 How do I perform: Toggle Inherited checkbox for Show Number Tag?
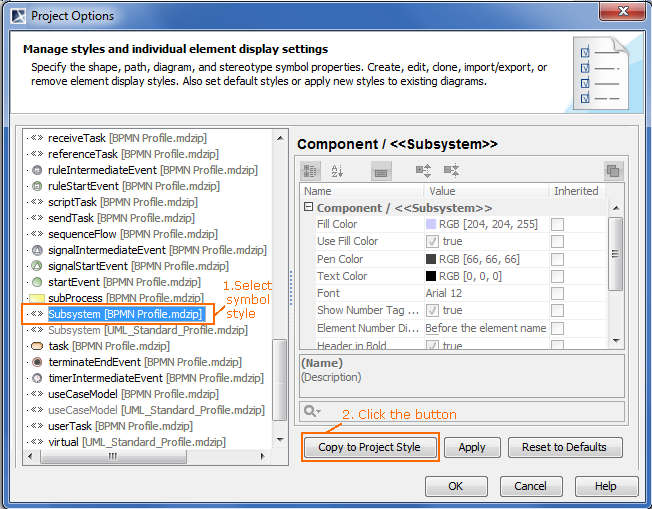557,311
